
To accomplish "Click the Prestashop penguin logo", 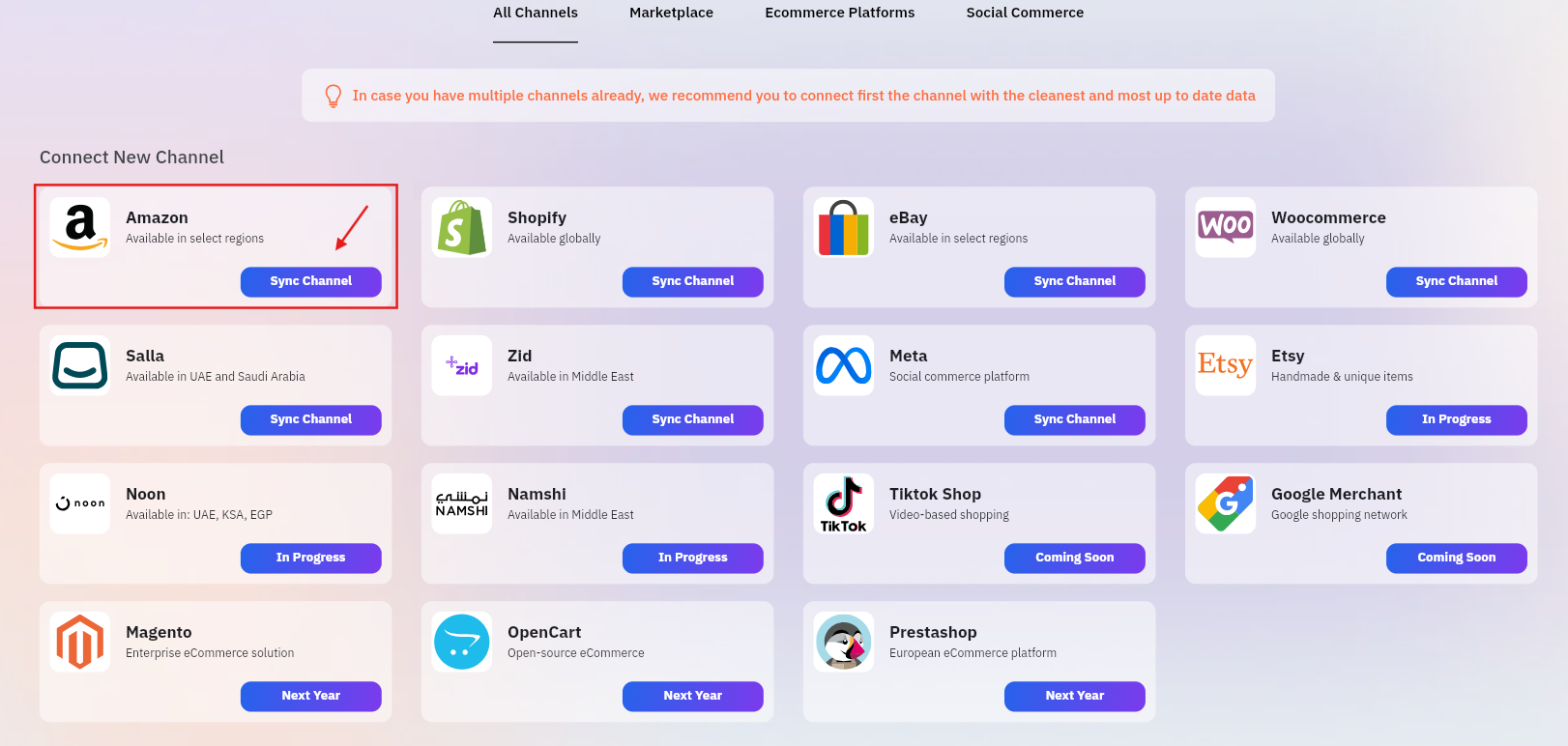I will click(844, 642).
